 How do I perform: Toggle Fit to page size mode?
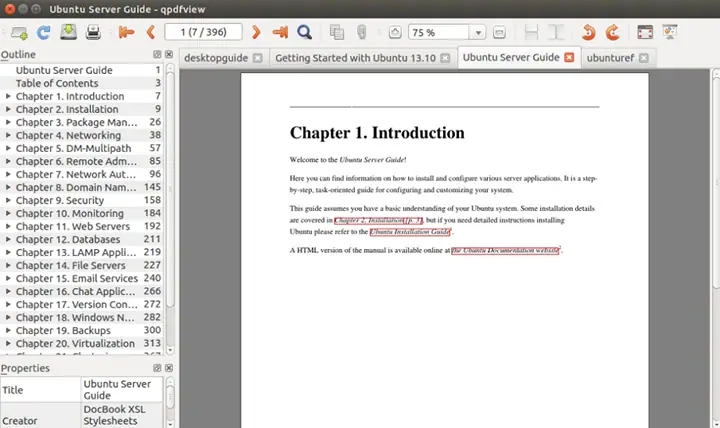tap(556, 32)
